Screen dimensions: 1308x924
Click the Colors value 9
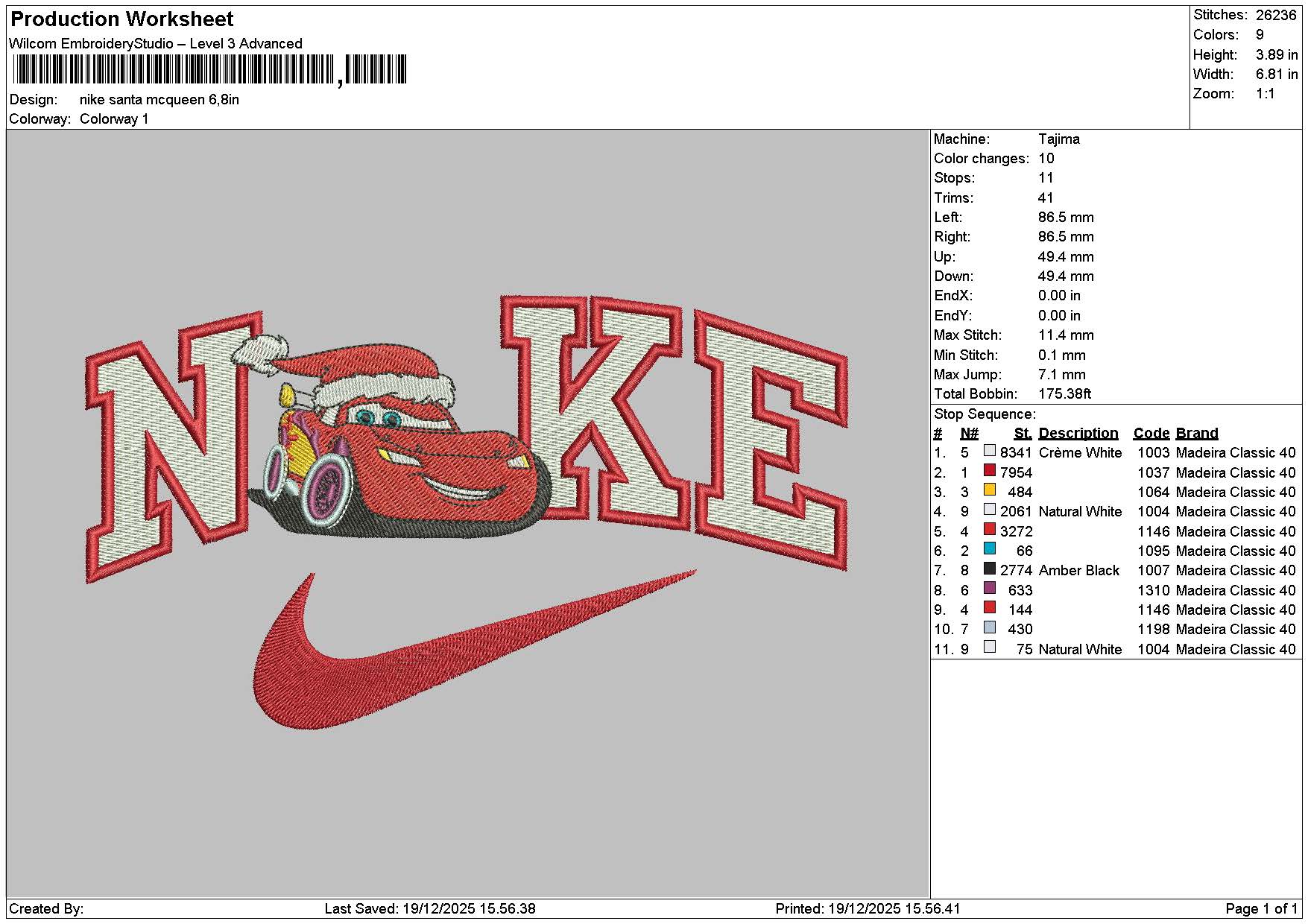[x=1260, y=35]
